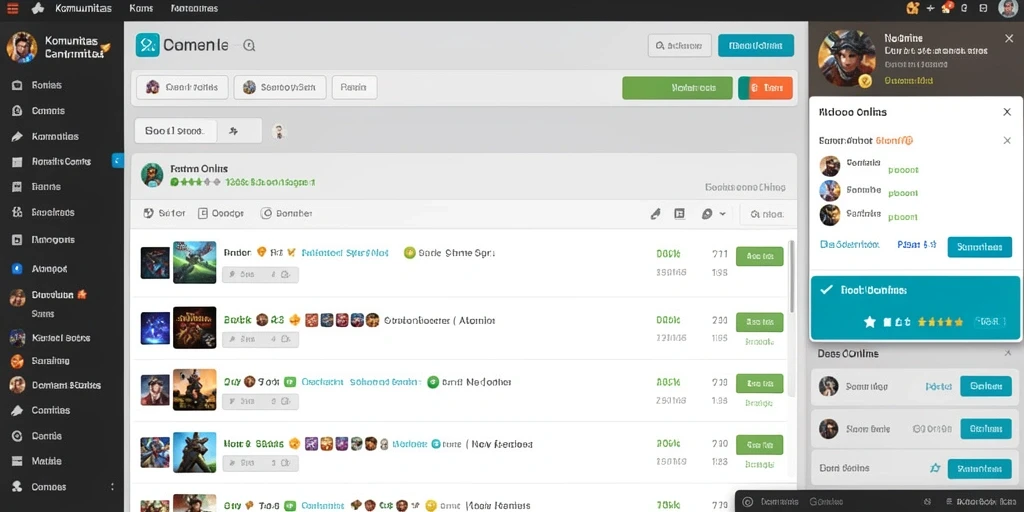Image resolution: width=1024 pixels, height=512 pixels.
Task: Open the red hamburger menu in top bar
Action: 12,8
